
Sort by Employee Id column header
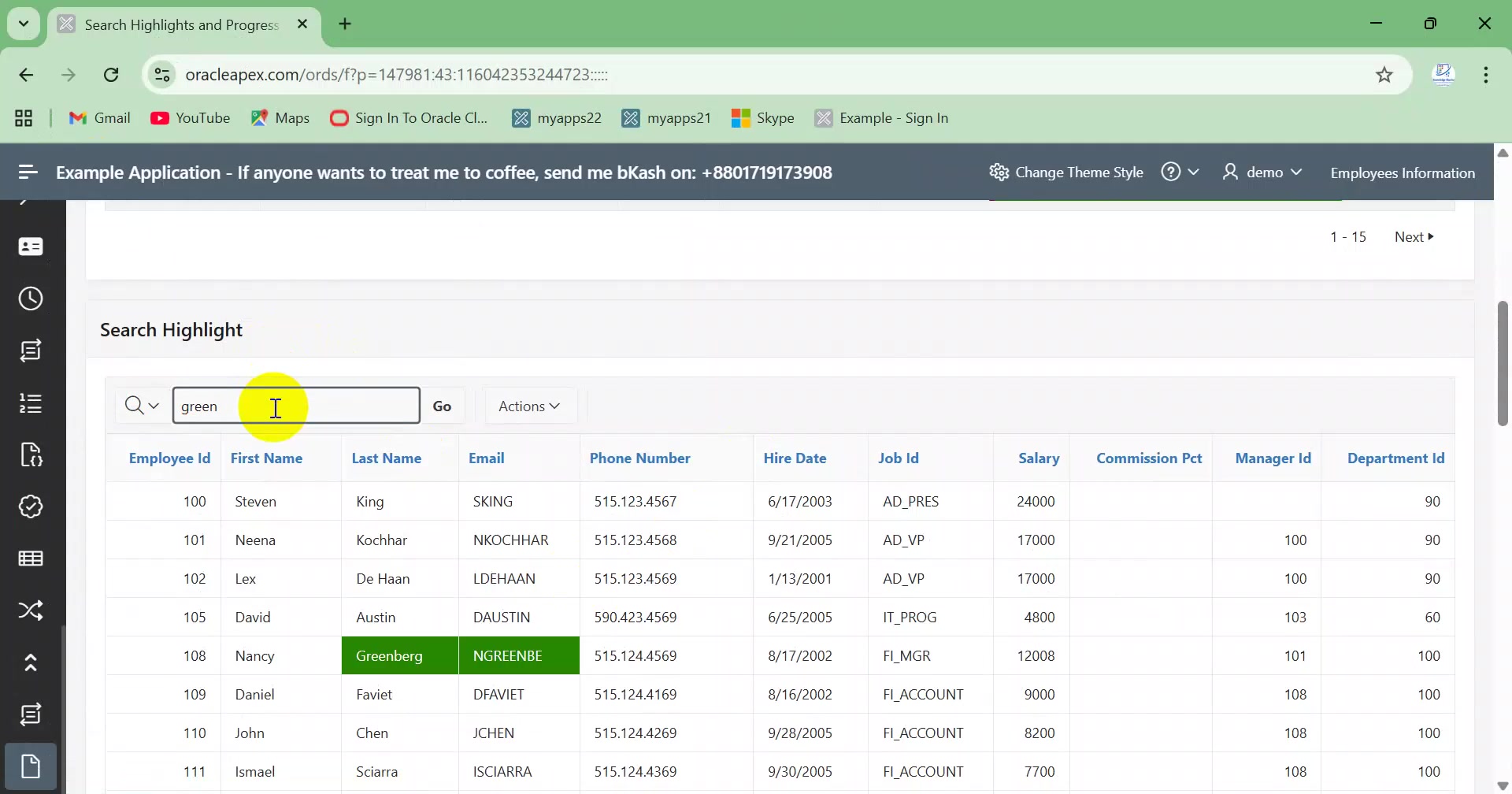click(x=169, y=458)
